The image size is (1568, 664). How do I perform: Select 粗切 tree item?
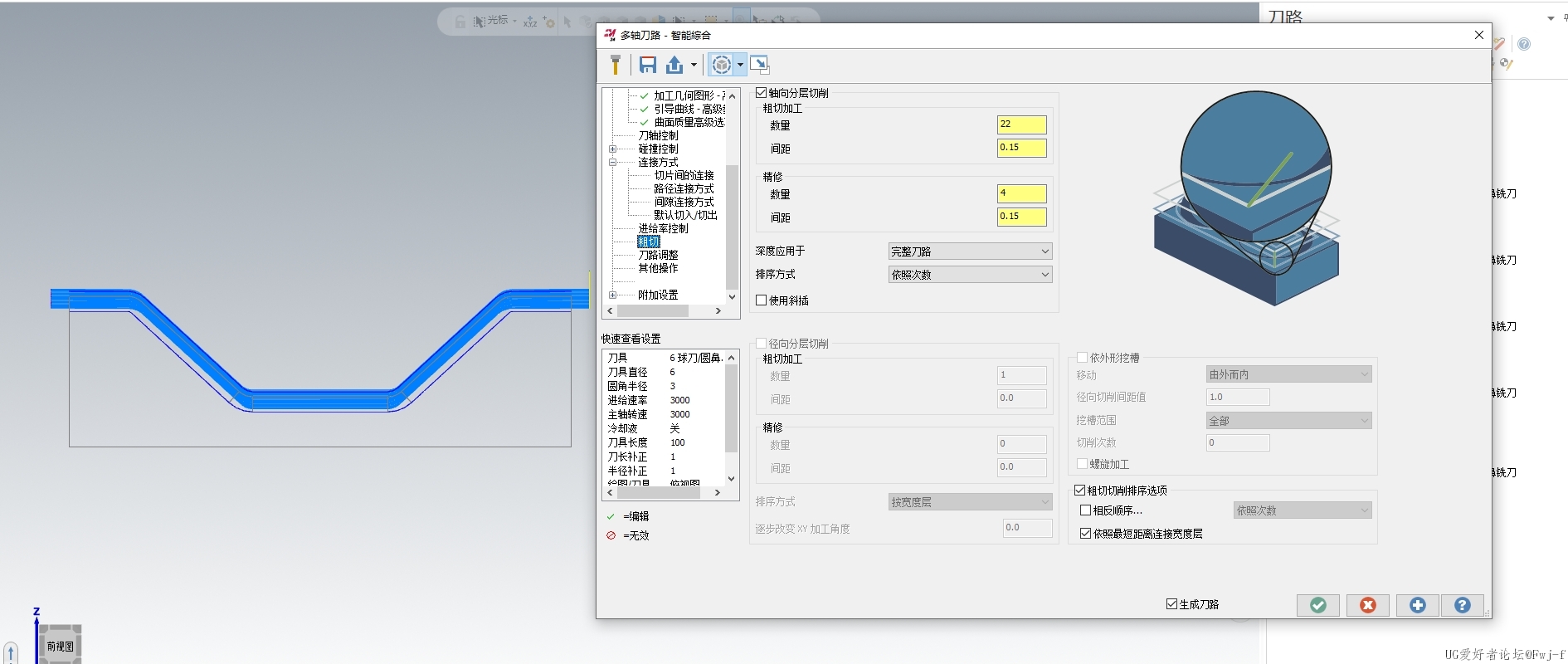[648, 242]
